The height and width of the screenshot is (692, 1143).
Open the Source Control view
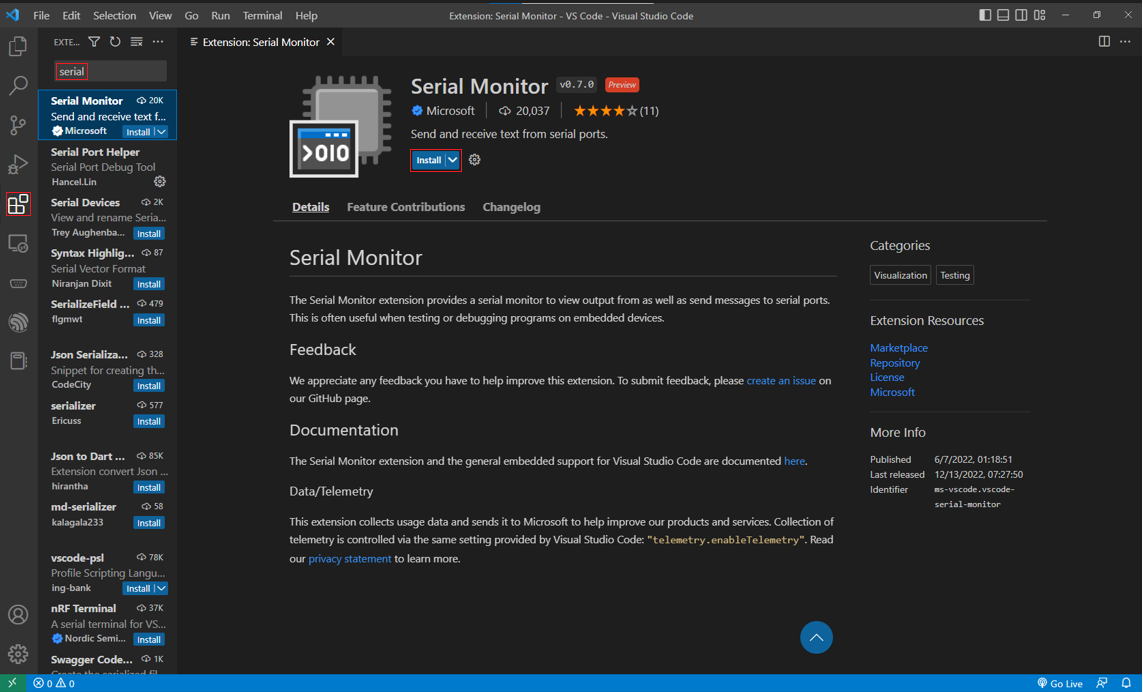pos(17,125)
